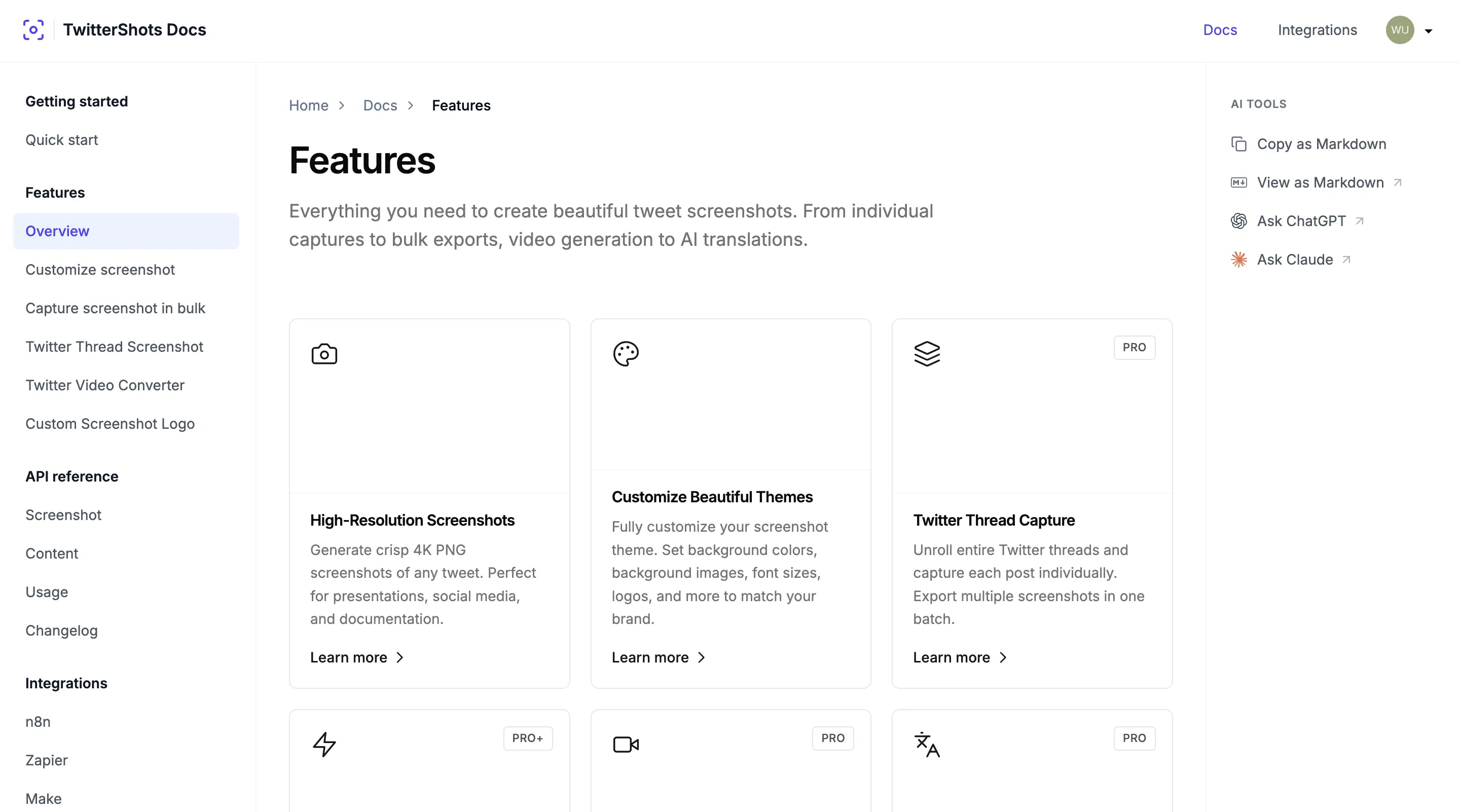1459x812 pixels.
Task: Click the camera icon on the screenshots card
Action: pyautogui.click(x=324, y=354)
